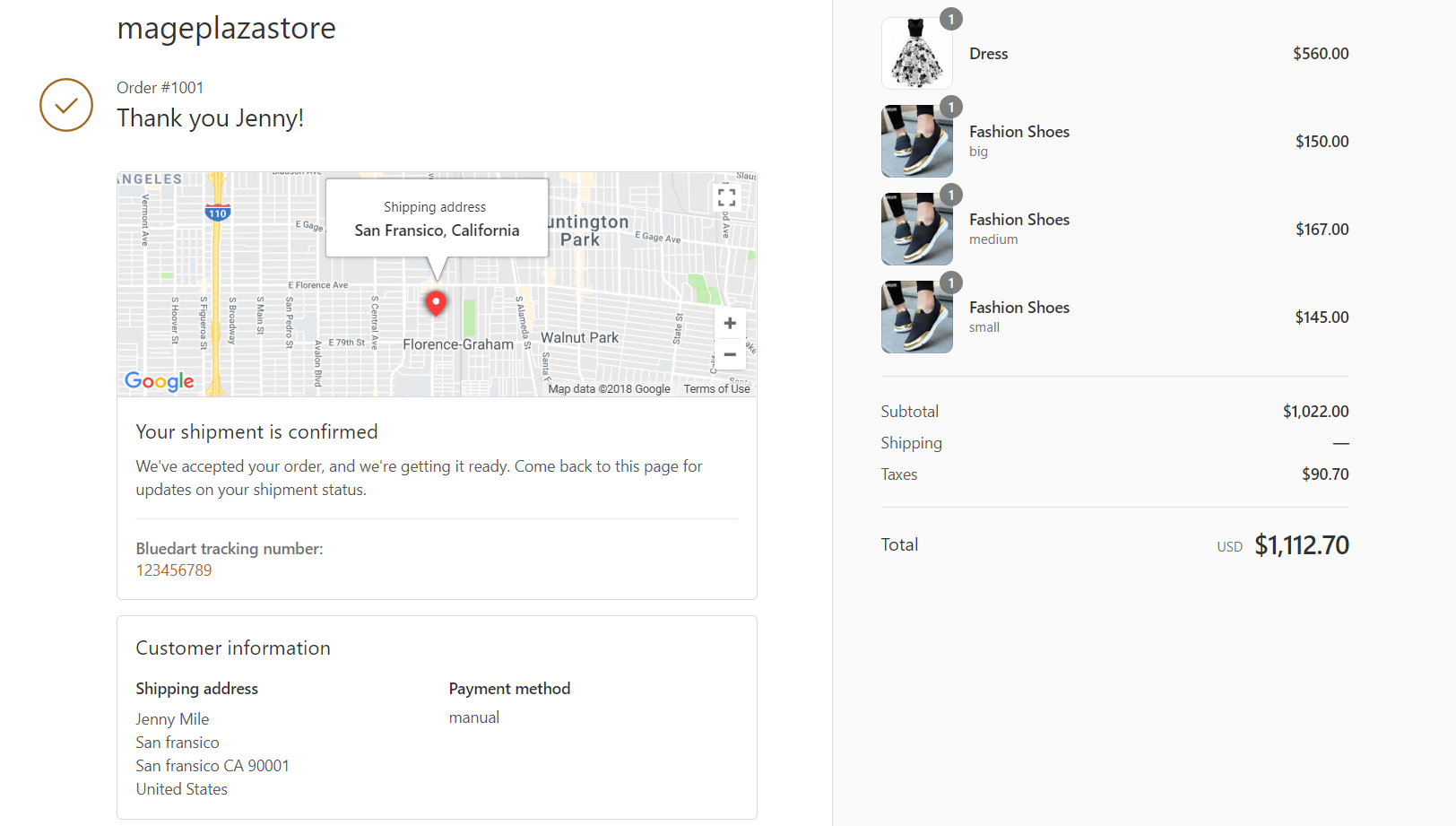Screen dimensions: 1456x826
Task: Open tracking number 123456789 link
Action: coord(174,570)
